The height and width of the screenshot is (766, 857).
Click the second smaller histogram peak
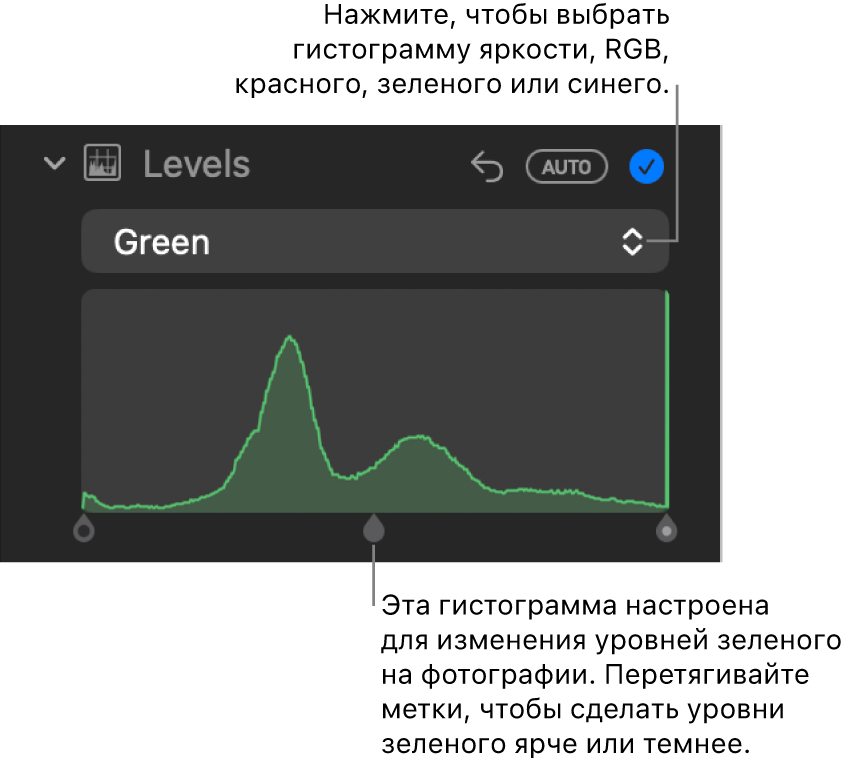(x=419, y=438)
